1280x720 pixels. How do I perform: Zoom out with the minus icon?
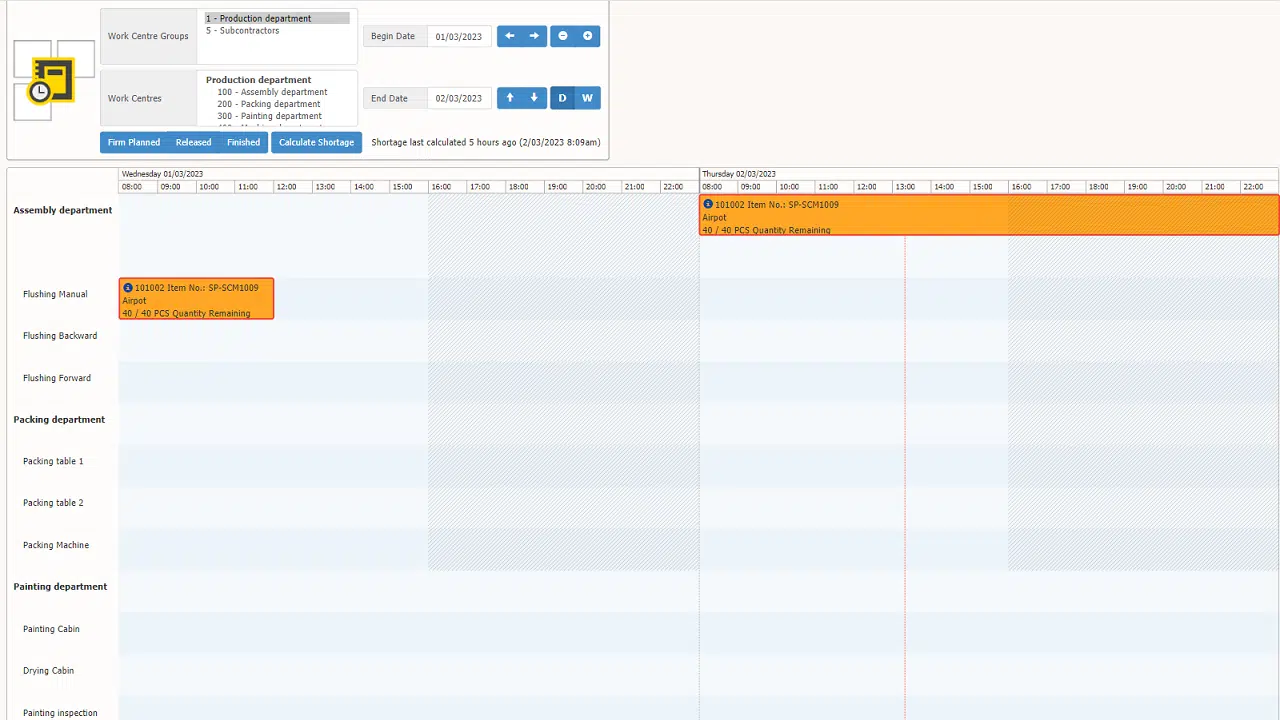pos(562,35)
